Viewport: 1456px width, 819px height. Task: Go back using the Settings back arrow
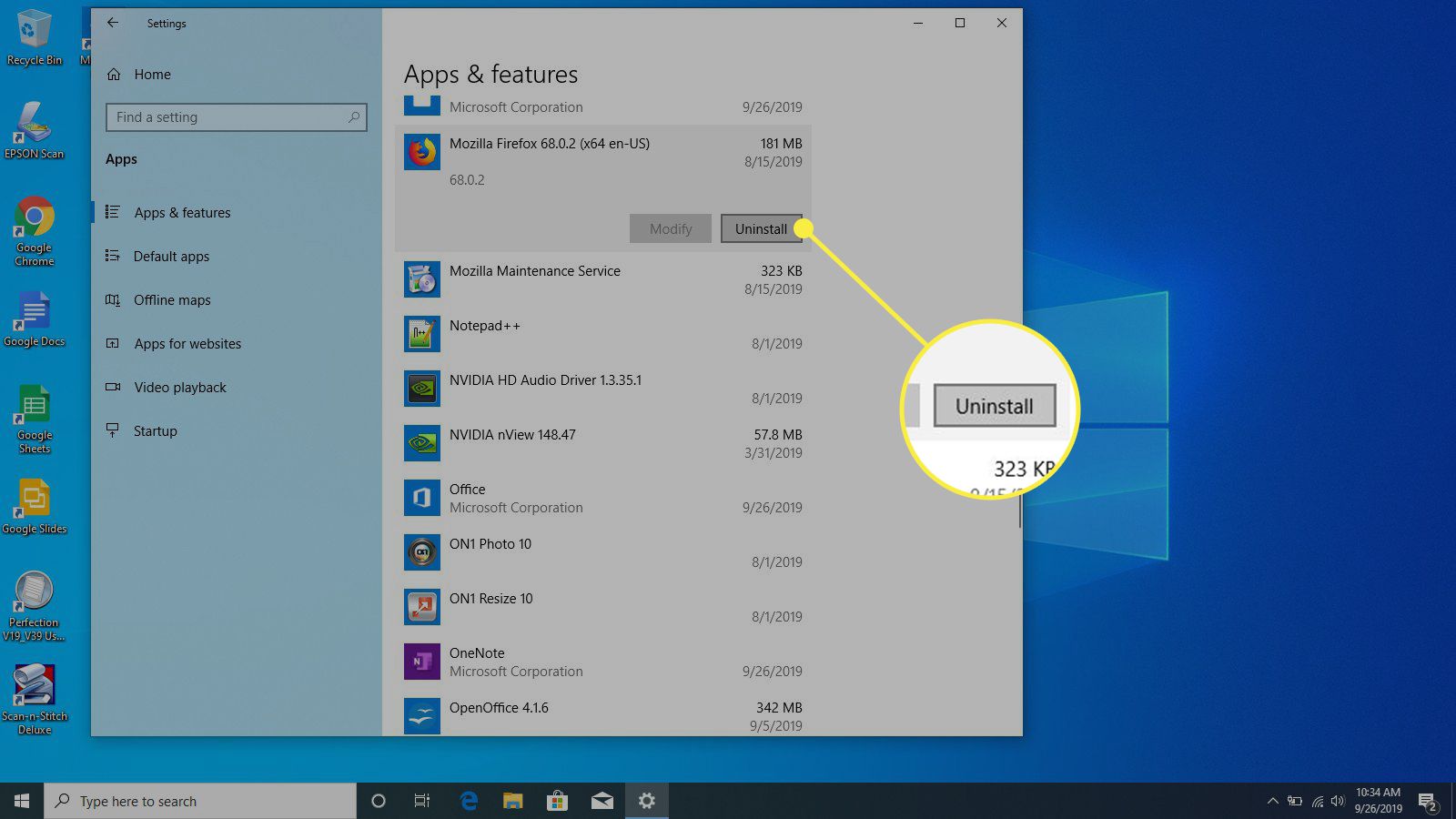pyautogui.click(x=113, y=23)
